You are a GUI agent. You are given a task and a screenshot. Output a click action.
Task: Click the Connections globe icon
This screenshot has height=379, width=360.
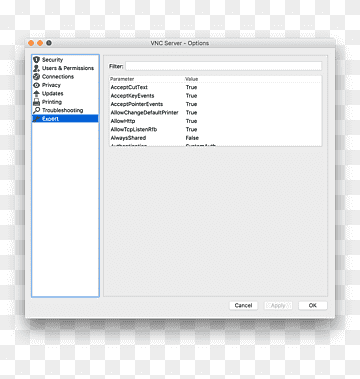(x=36, y=77)
